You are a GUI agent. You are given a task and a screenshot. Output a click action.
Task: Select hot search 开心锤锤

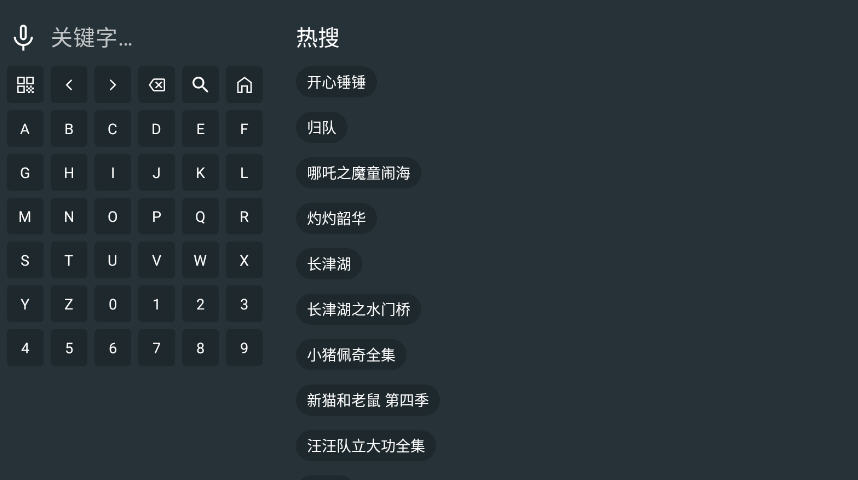[x=336, y=82]
